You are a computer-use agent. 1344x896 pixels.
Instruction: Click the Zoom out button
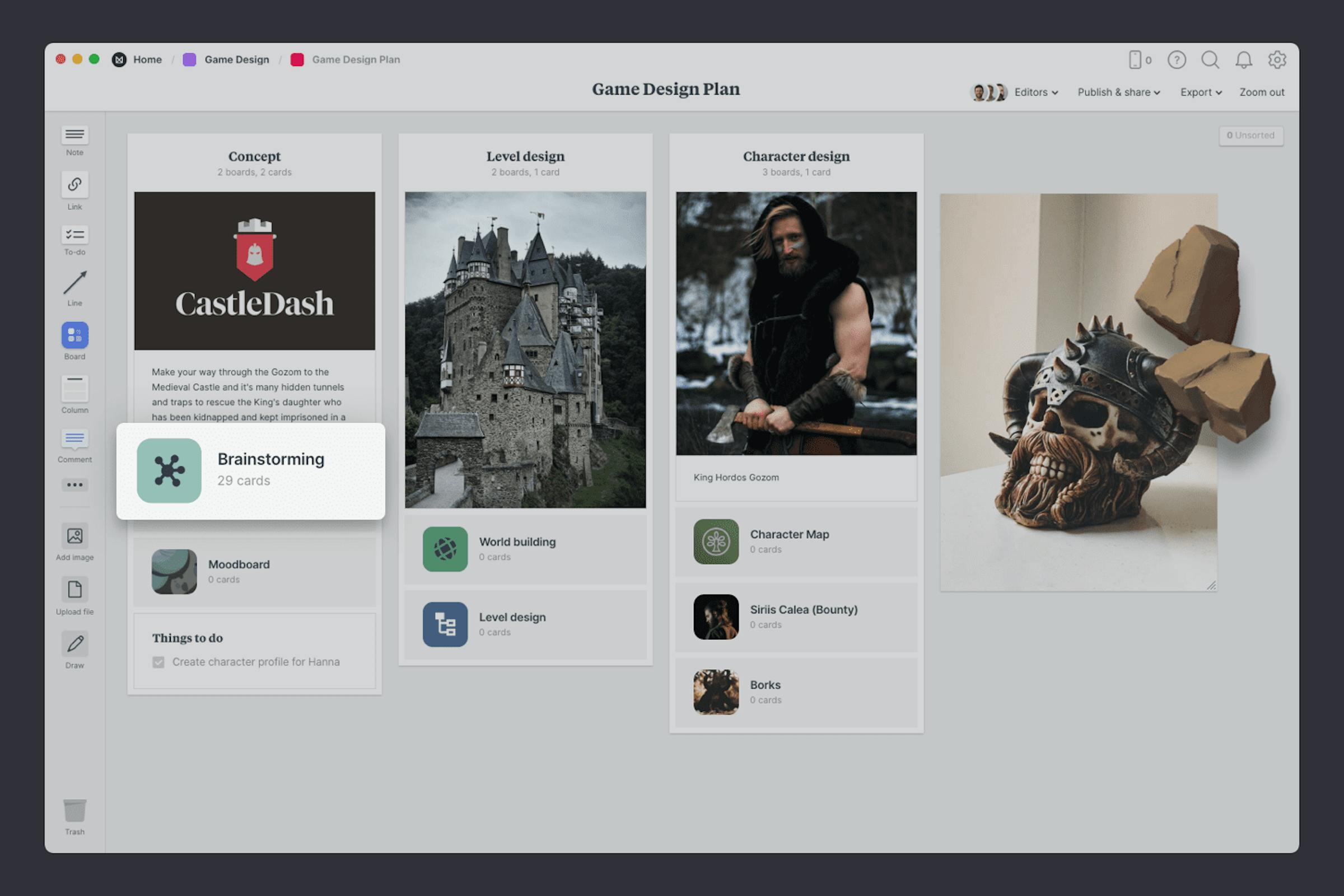(1261, 92)
